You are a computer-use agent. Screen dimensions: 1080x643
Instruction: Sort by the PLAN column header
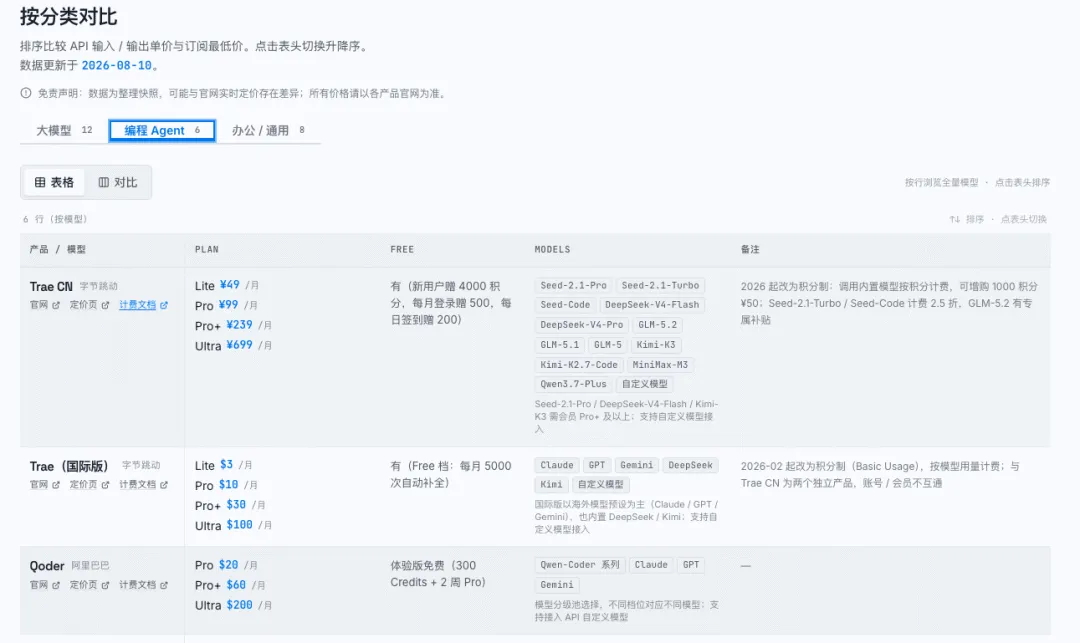point(207,249)
